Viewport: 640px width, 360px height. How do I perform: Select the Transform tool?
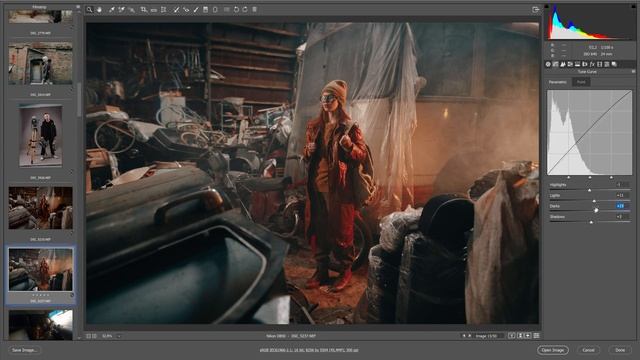163,9
